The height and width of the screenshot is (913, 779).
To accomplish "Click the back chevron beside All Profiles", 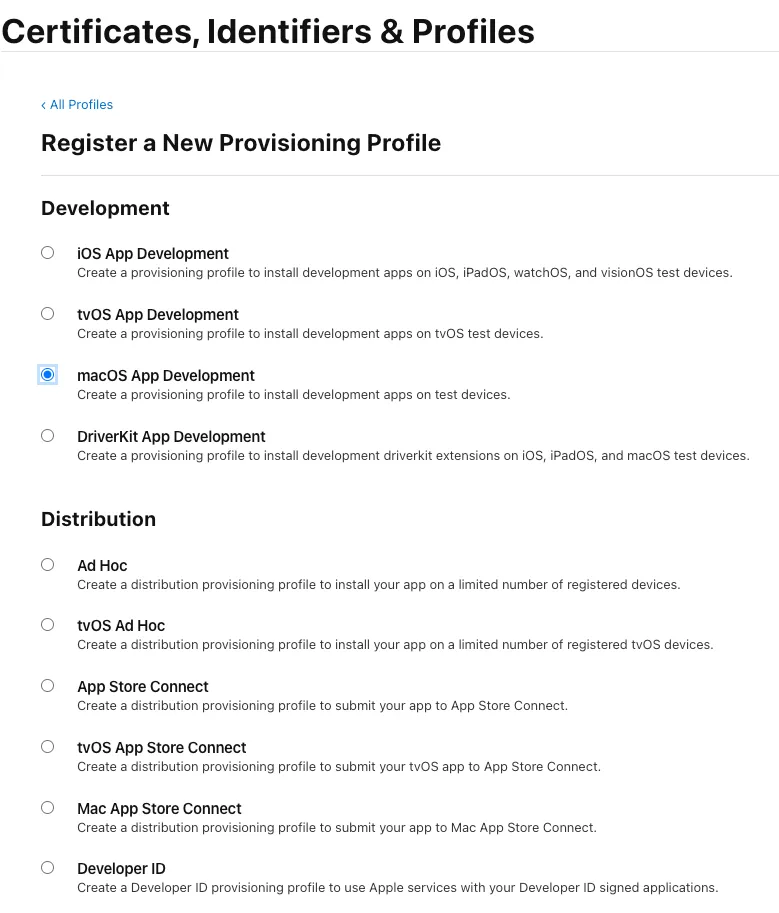I will tap(44, 104).
